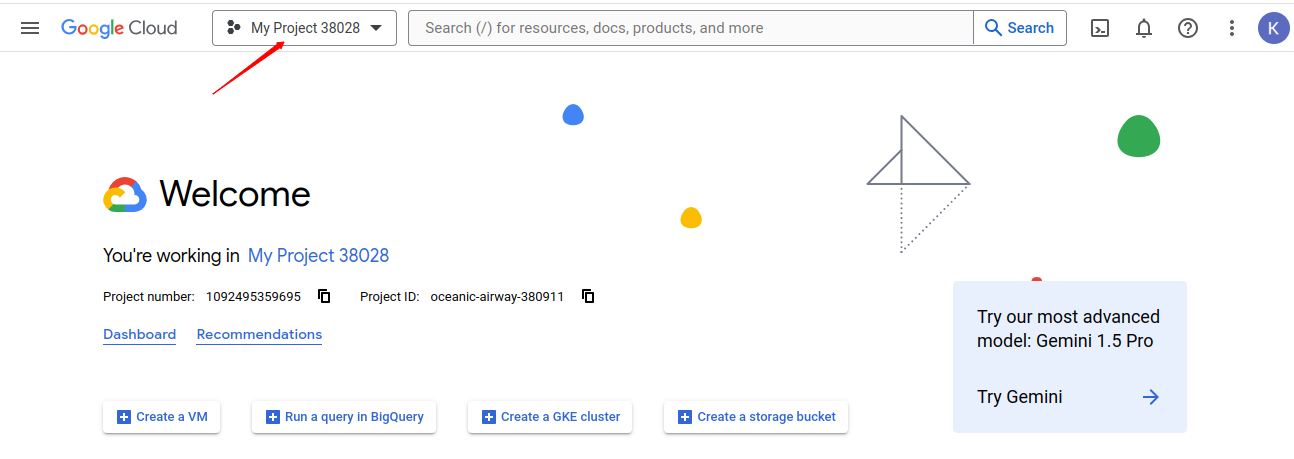Open the Recommendations link
Viewport: 1294px width, 459px height.
(259, 335)
